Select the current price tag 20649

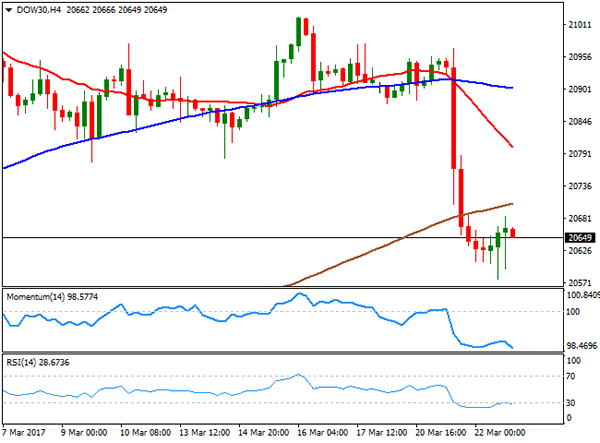(580, 238)
